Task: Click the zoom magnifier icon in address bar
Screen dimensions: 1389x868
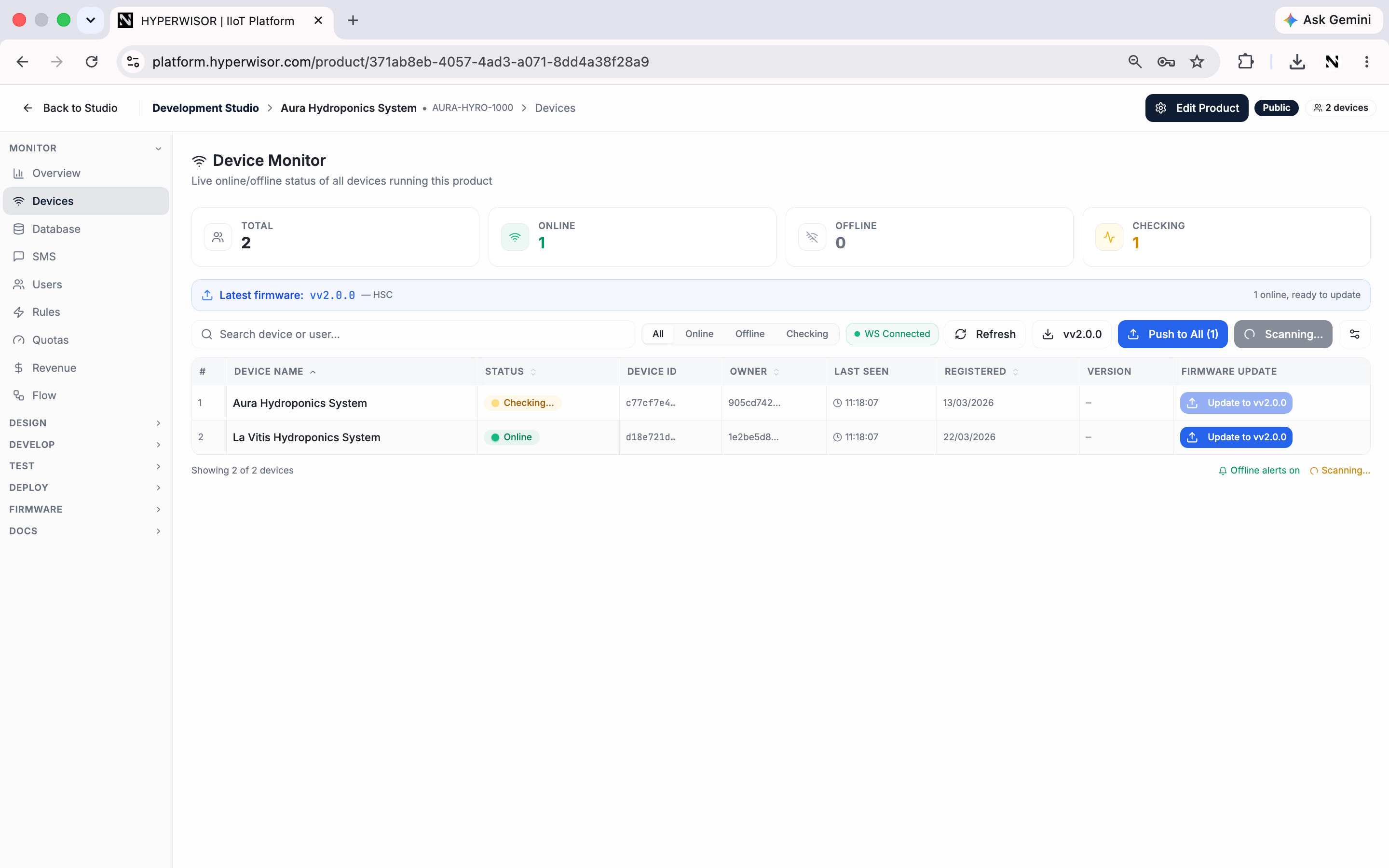Action: pos(1135,61)
